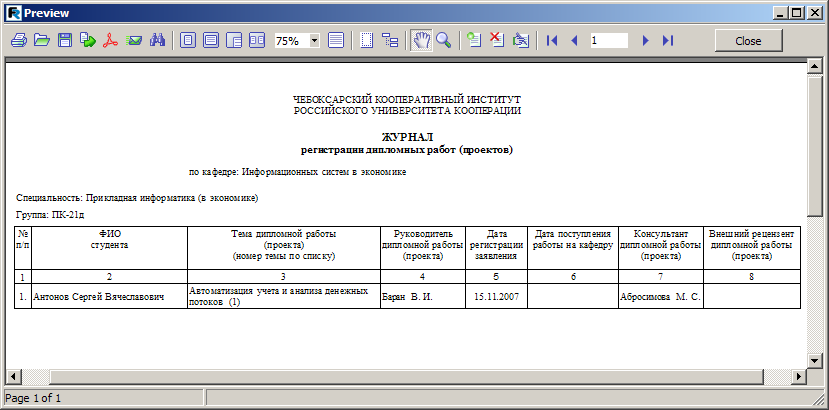Click the Print report icon
This screenshot has width=829, height=410.
click(18, 41)
